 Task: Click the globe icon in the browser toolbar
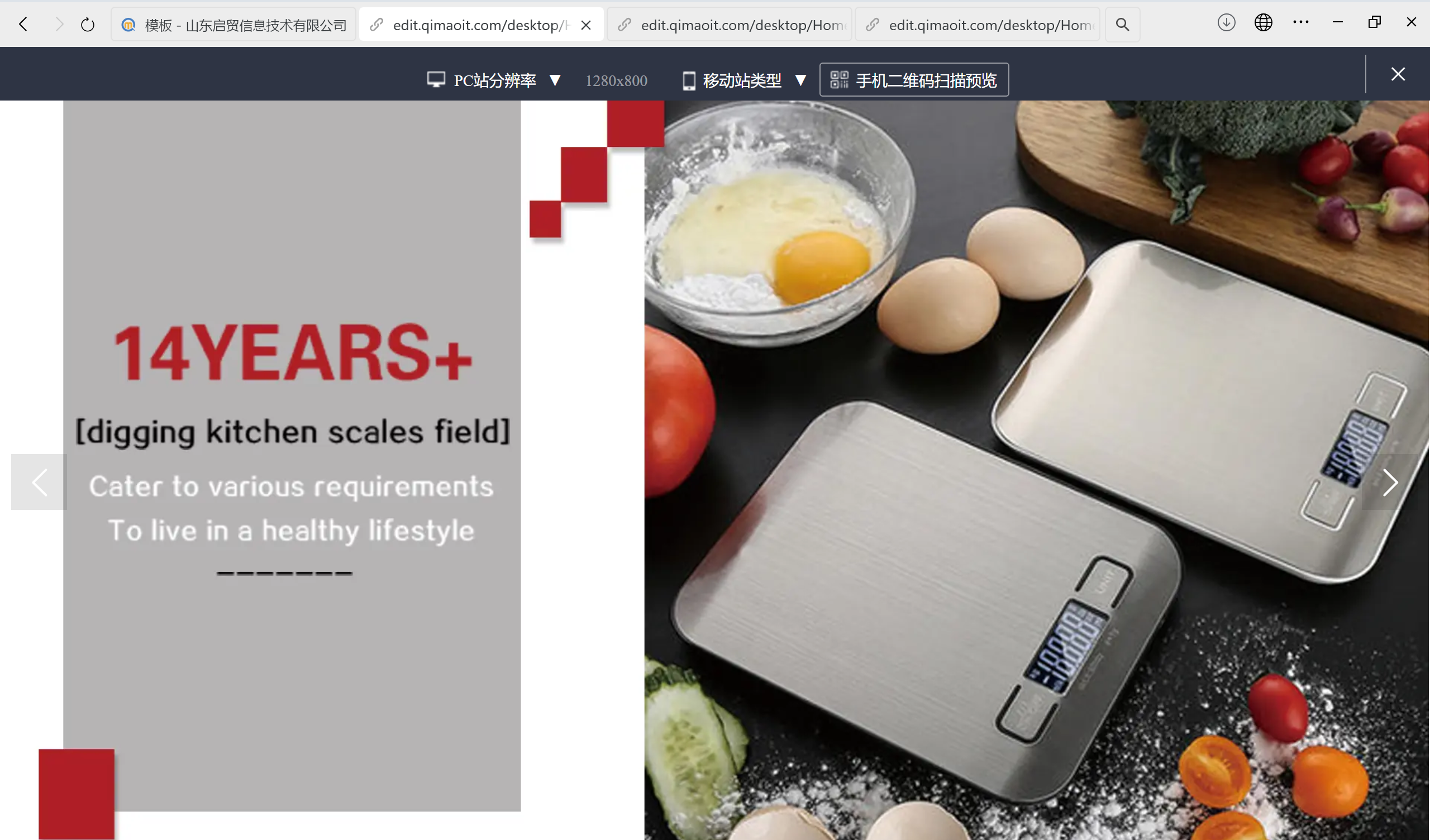point(1263,23)
